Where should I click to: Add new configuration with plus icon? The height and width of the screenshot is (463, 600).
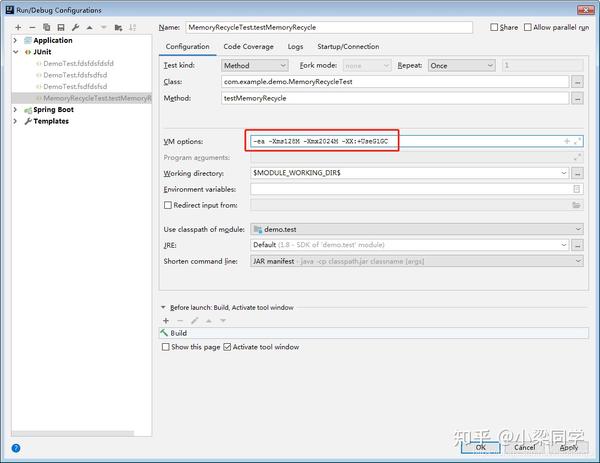click(x=18, y=28)
